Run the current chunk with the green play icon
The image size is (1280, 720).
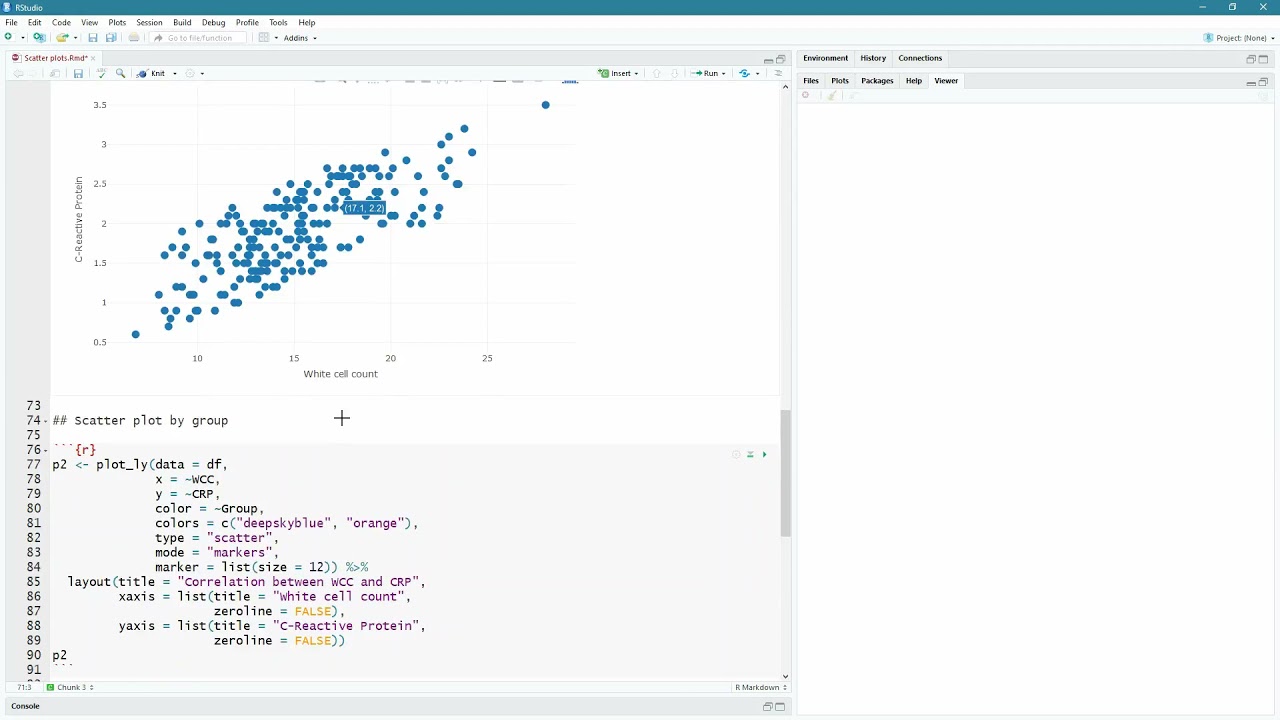pyautogui.click(x=764, y=455)
